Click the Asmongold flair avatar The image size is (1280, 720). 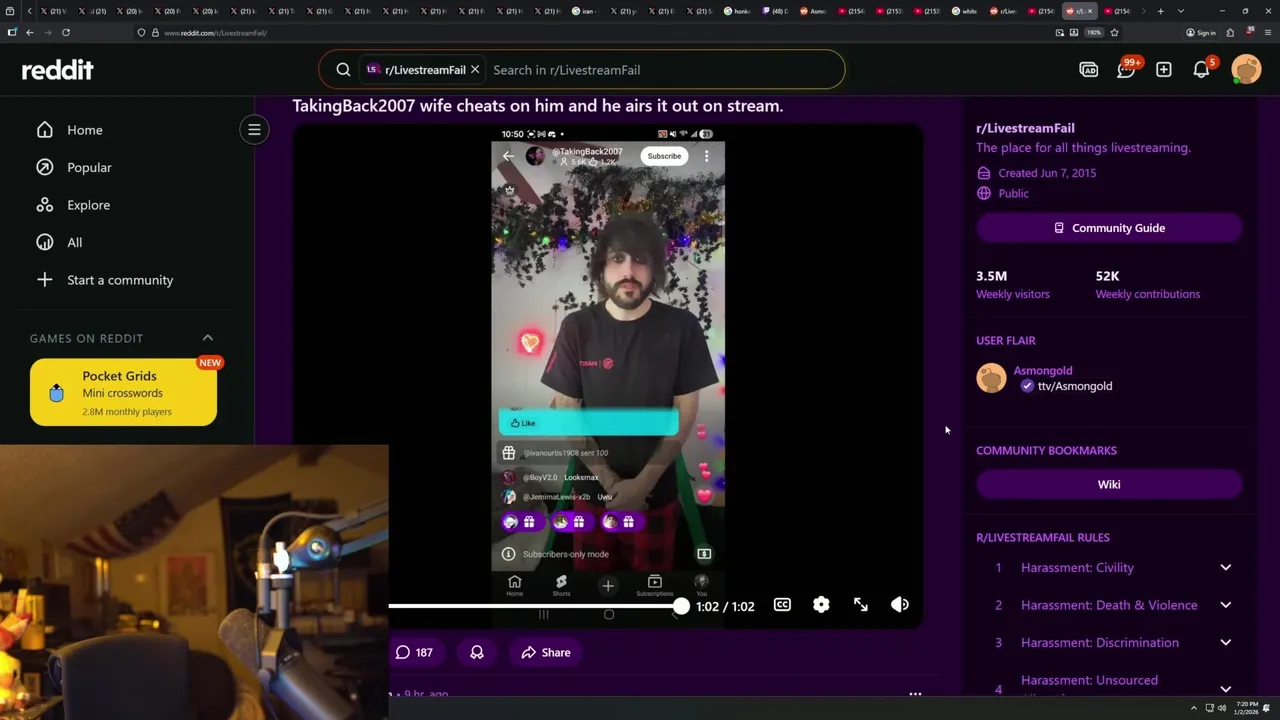[x=991, y=378]
